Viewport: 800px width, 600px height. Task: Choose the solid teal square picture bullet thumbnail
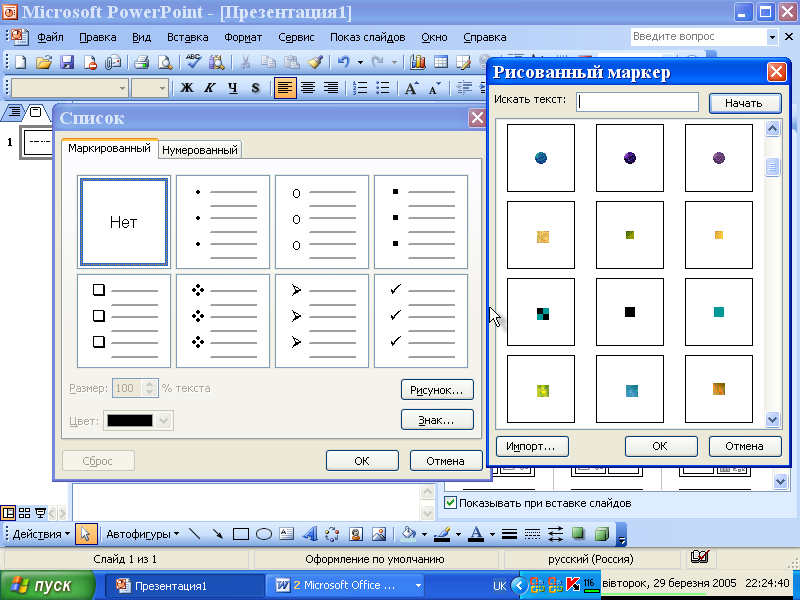click(718, 312)
